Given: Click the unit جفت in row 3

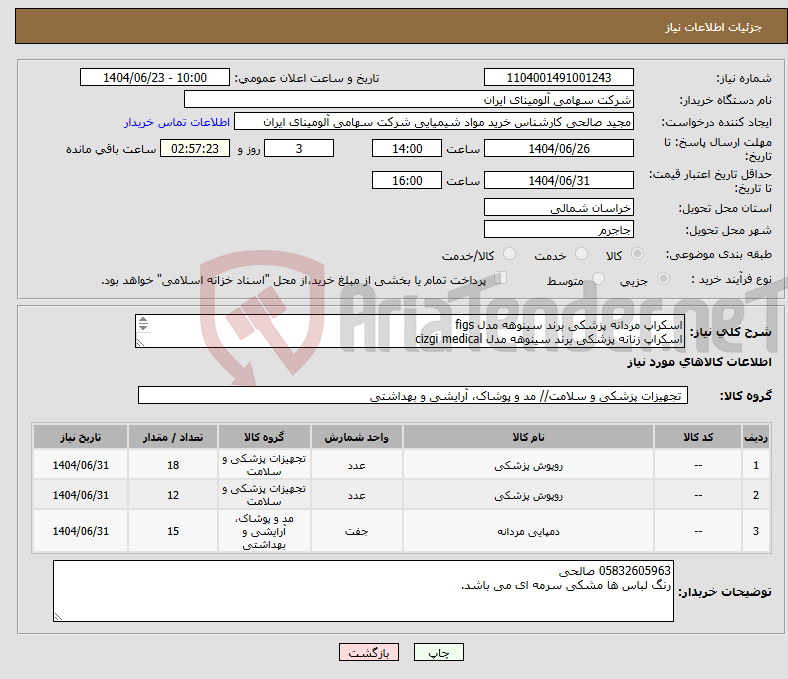Looking at the screenshot, I should click(x=356, y=531).
